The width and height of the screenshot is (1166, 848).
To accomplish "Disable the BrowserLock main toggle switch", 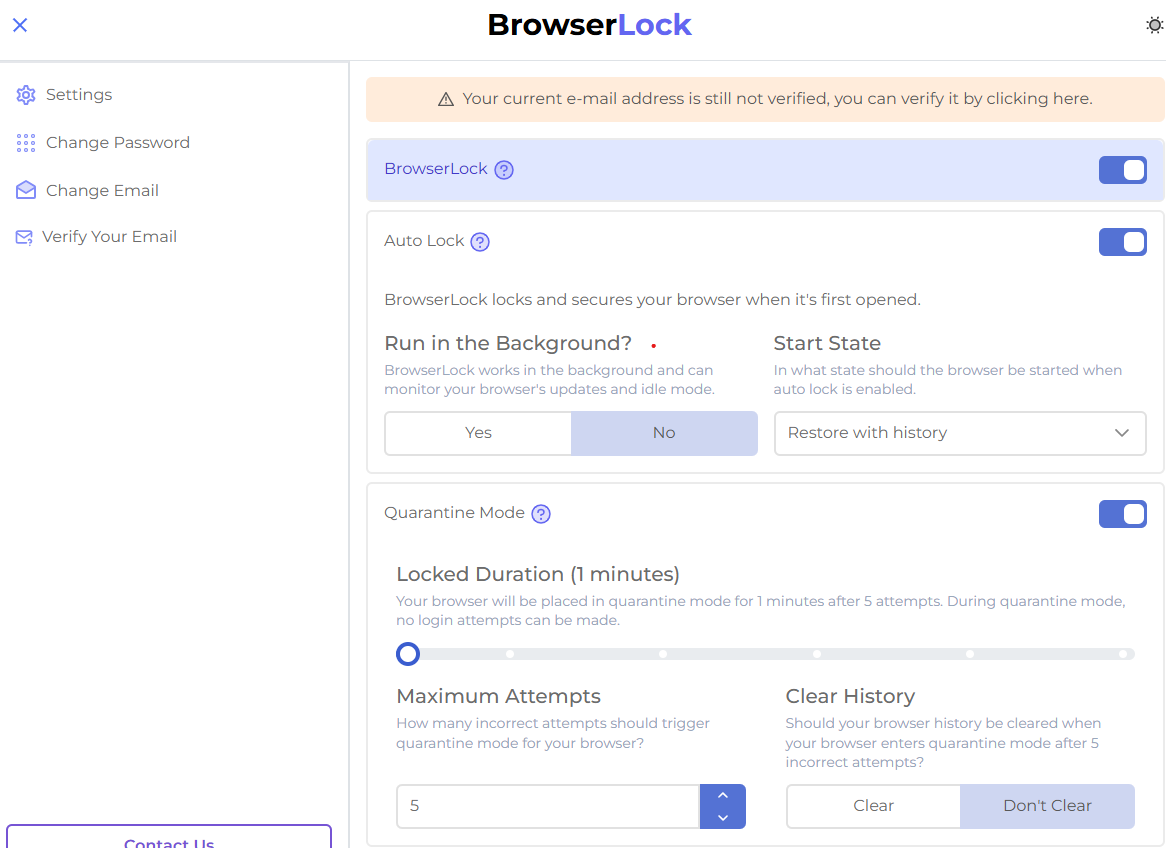I will pos(1122,170).
